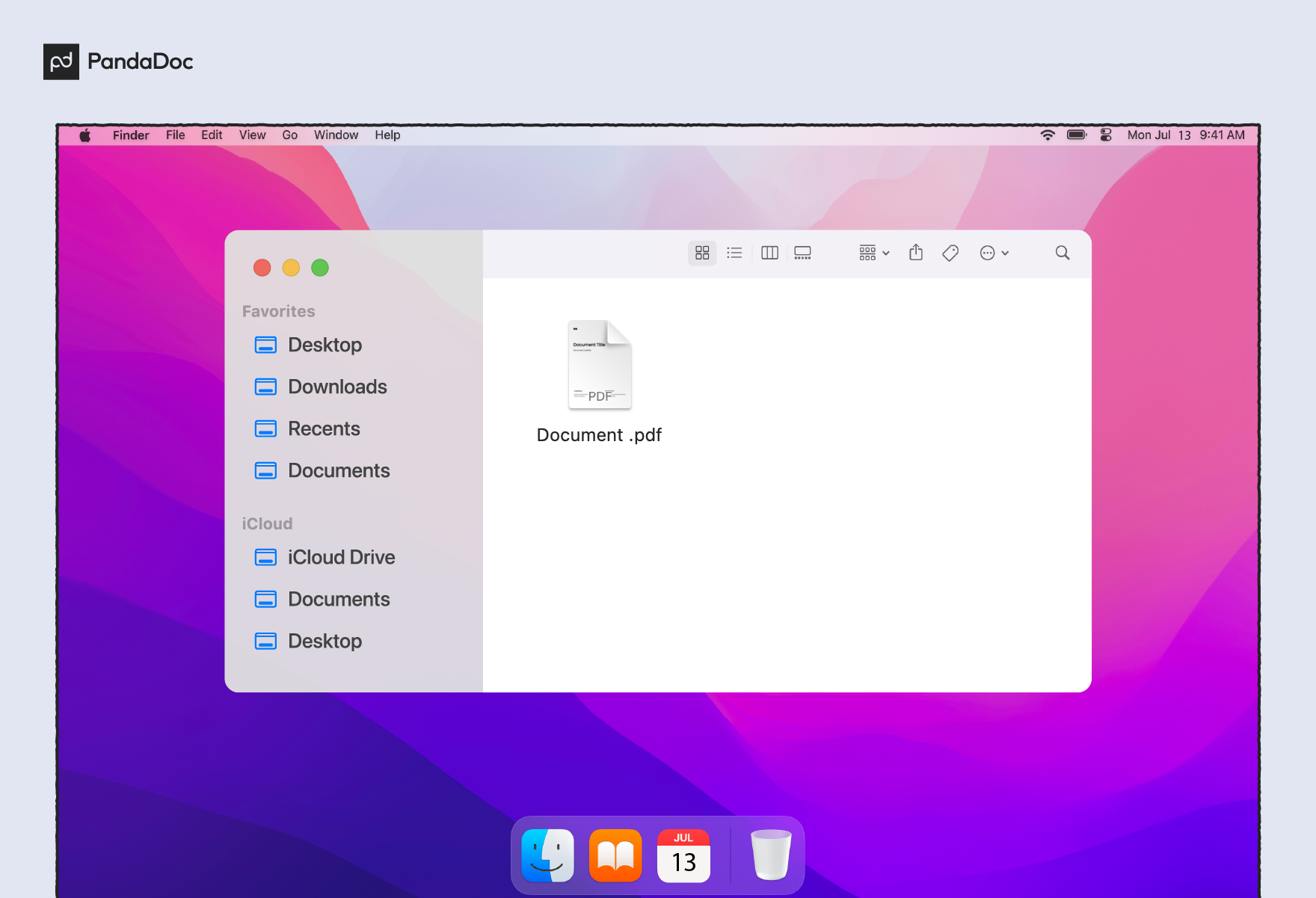Open the Finder menu

click(x=131, y=135)
